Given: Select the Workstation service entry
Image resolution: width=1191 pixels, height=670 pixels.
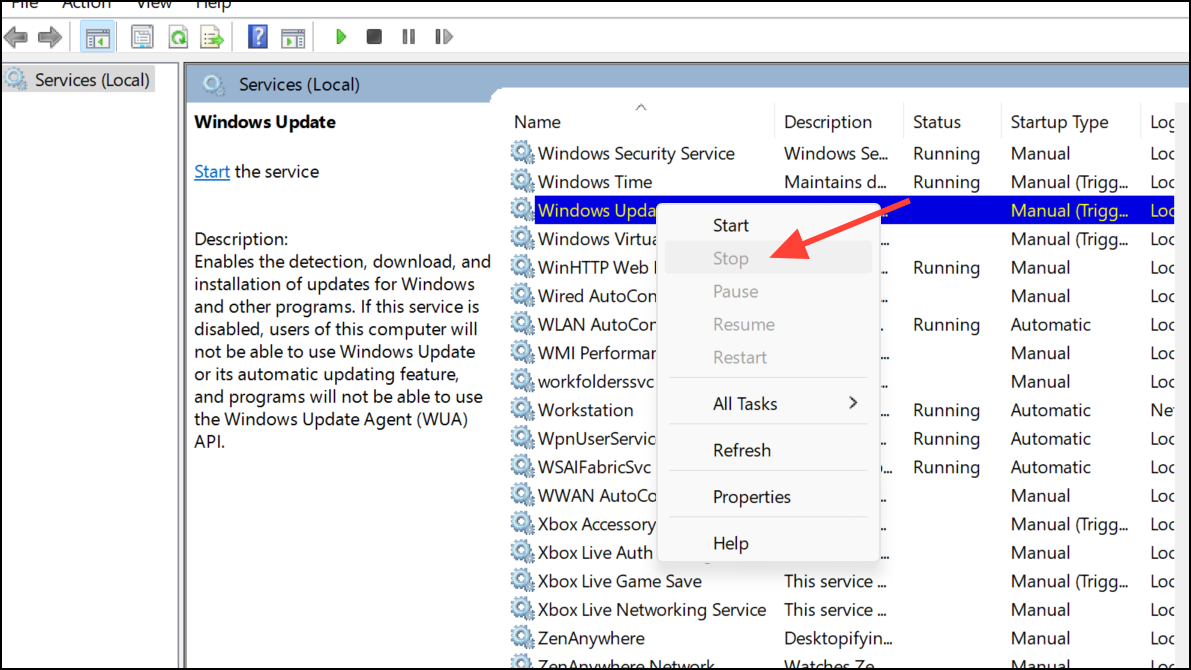Looking at the screenshot, I should (x=585, y=409).
